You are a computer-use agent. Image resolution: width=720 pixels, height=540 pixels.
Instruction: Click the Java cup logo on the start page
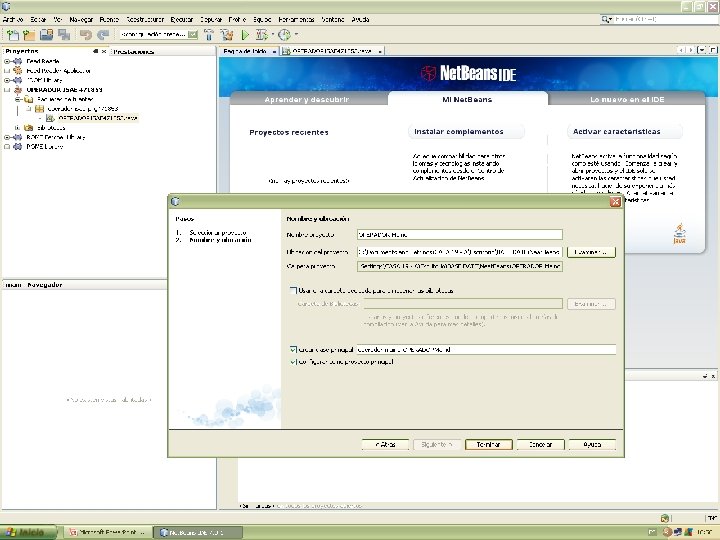pos(680,233)
